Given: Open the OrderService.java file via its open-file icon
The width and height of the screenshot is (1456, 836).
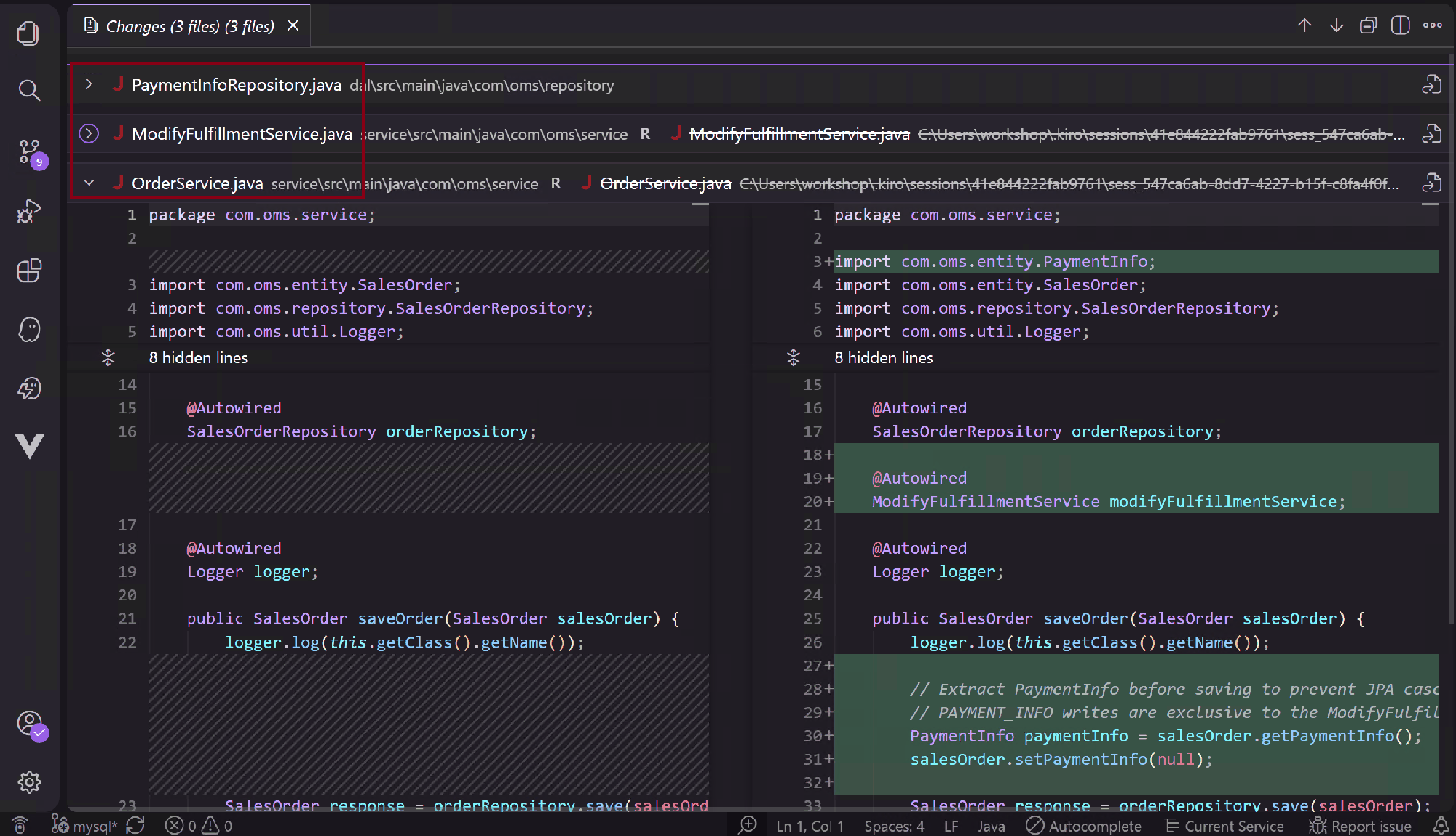Looking at the screenshot, I should [x=1431, y=183].
